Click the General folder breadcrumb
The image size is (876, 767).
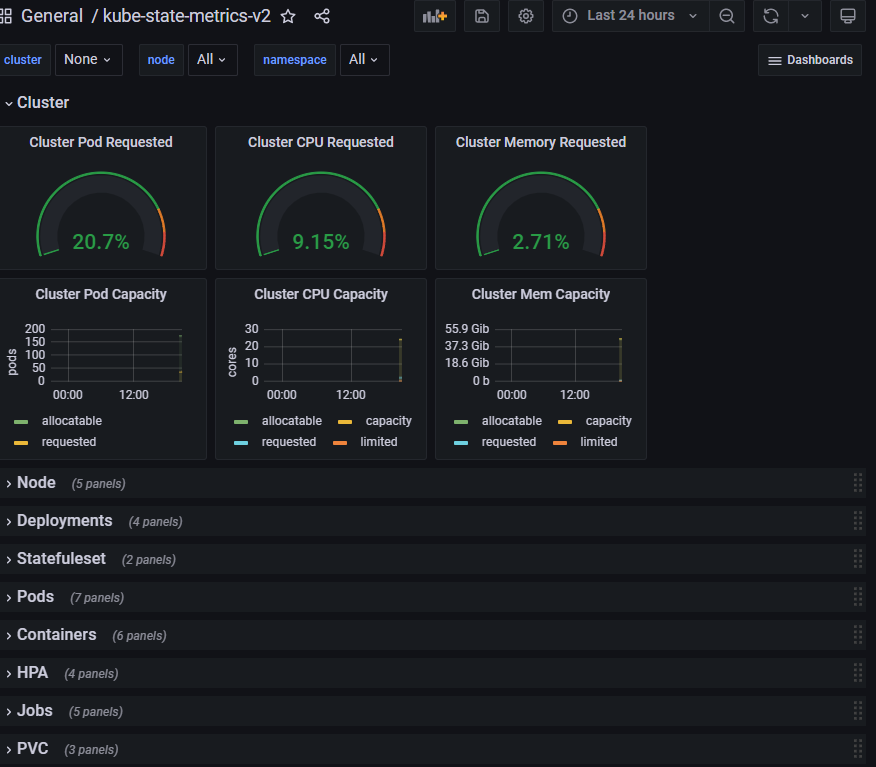[x=52, y=16]
